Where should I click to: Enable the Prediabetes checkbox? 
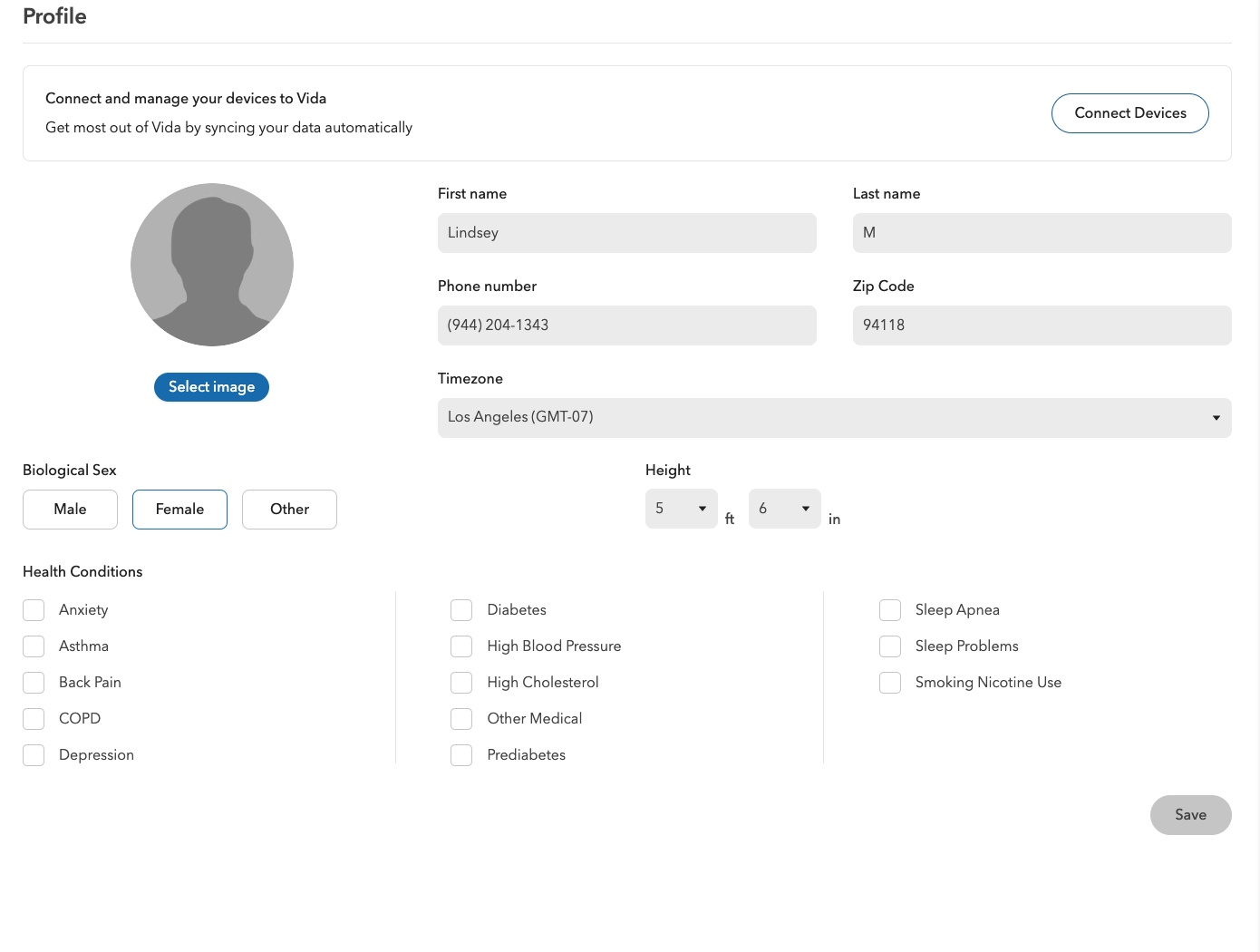tap(461, 754)
